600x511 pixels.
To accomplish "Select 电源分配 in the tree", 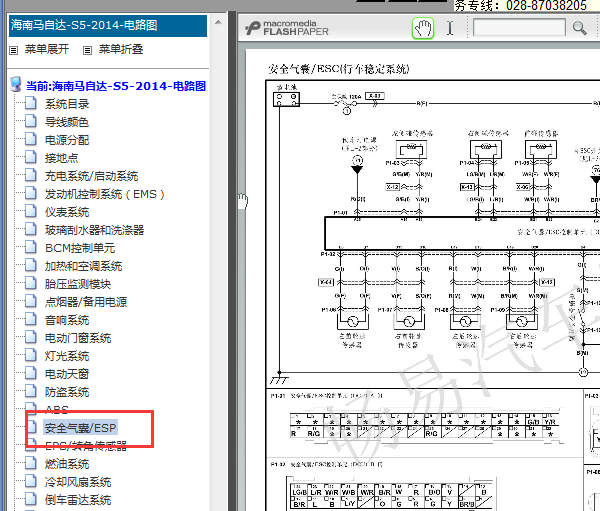I will [x=67, y=140].
